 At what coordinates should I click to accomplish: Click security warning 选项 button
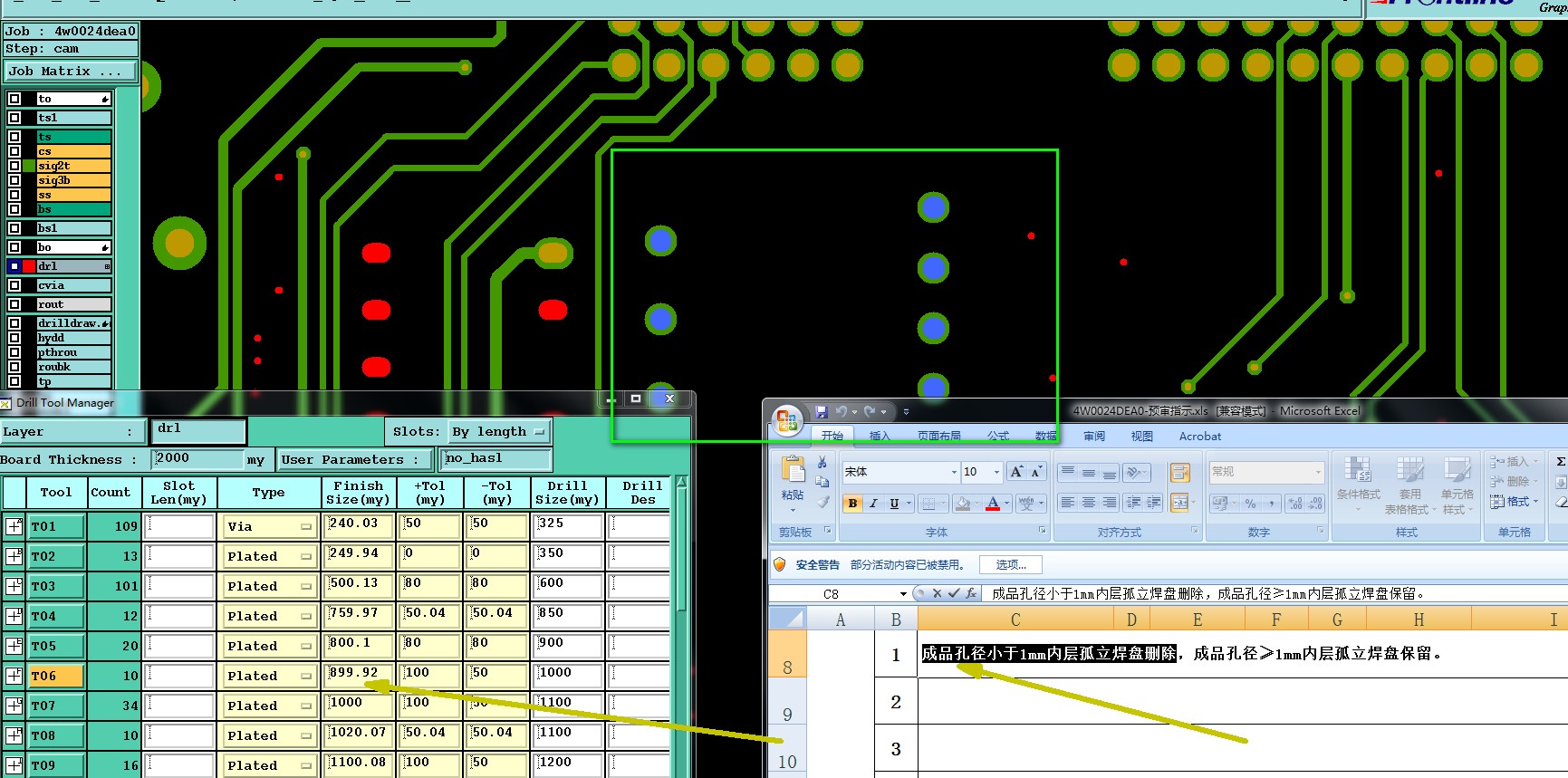click(1011, 564)
